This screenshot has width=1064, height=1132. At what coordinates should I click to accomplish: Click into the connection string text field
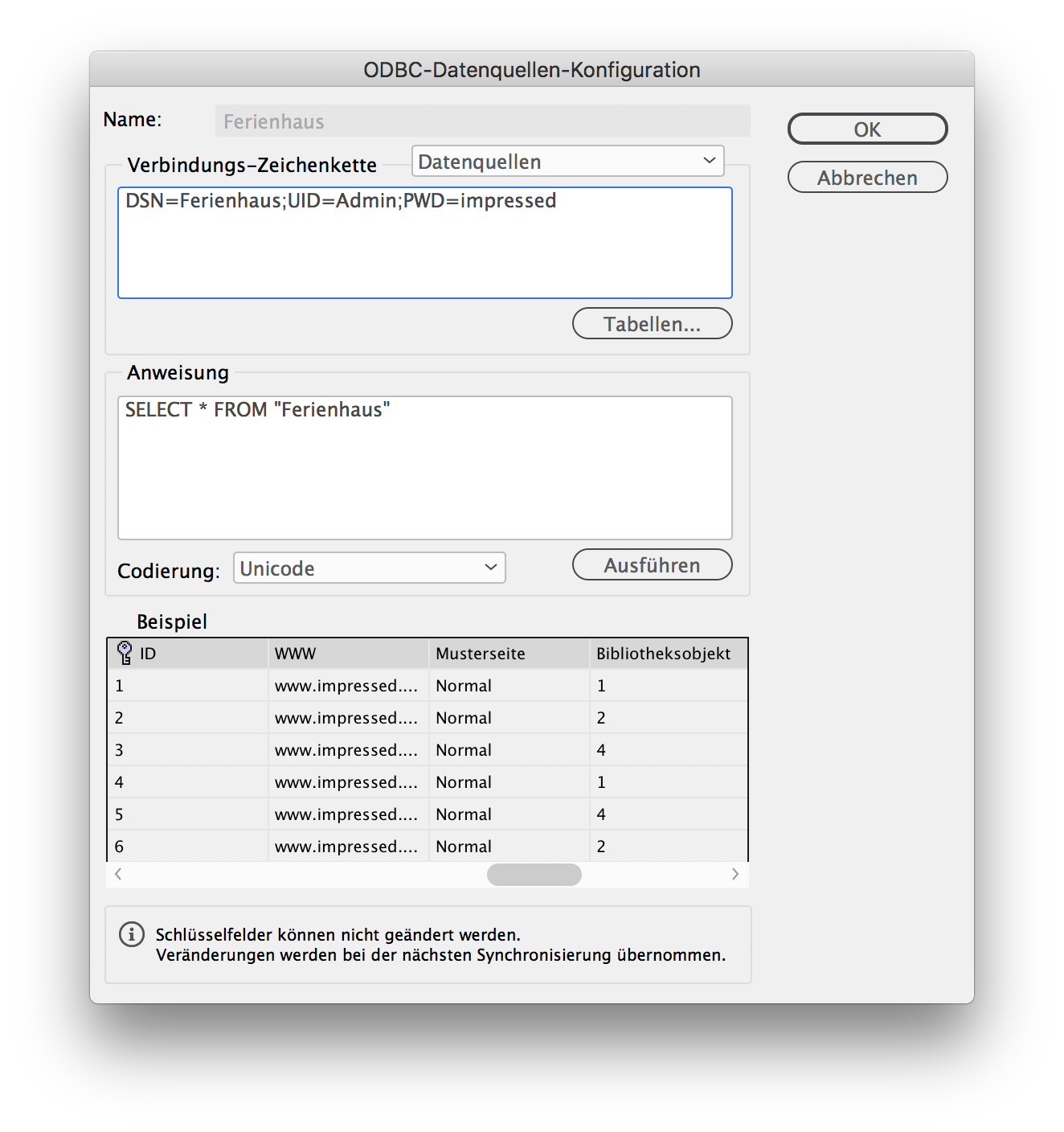424,243
